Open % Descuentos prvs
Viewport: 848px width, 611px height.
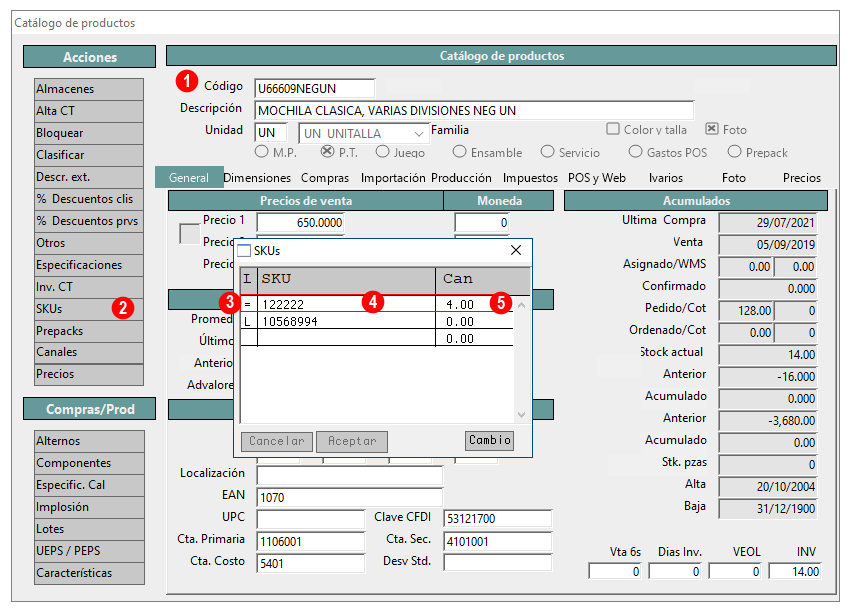89,221
